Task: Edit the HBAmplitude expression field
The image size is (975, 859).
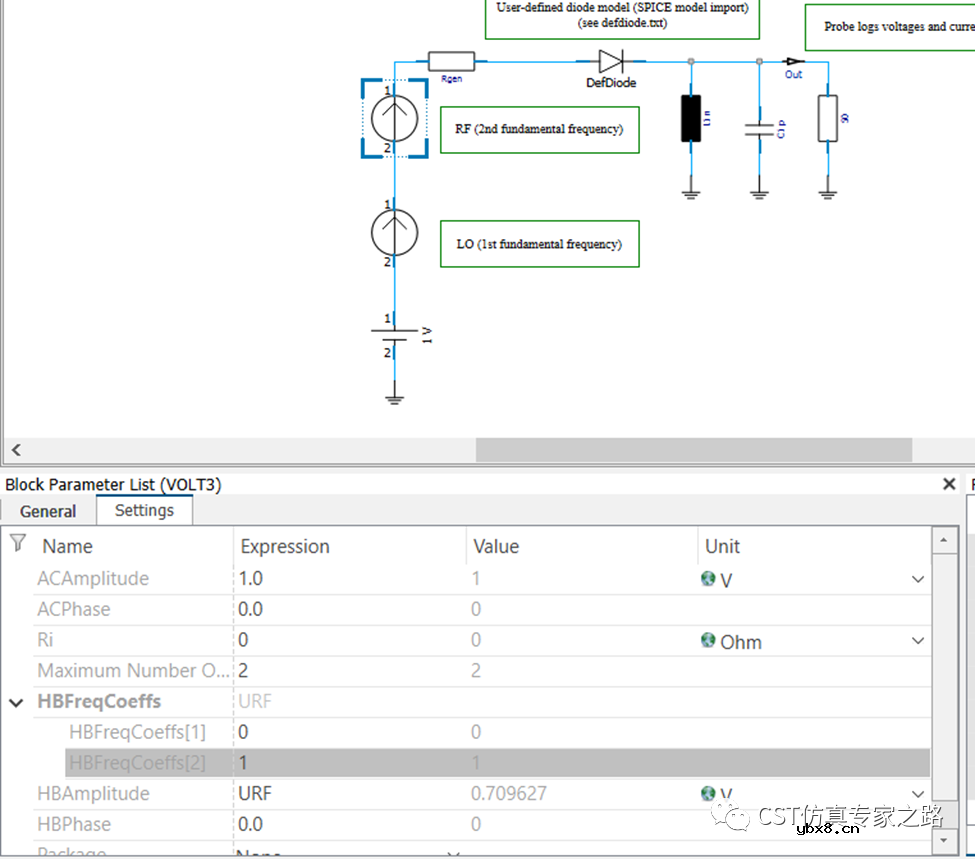Action: 350,794
